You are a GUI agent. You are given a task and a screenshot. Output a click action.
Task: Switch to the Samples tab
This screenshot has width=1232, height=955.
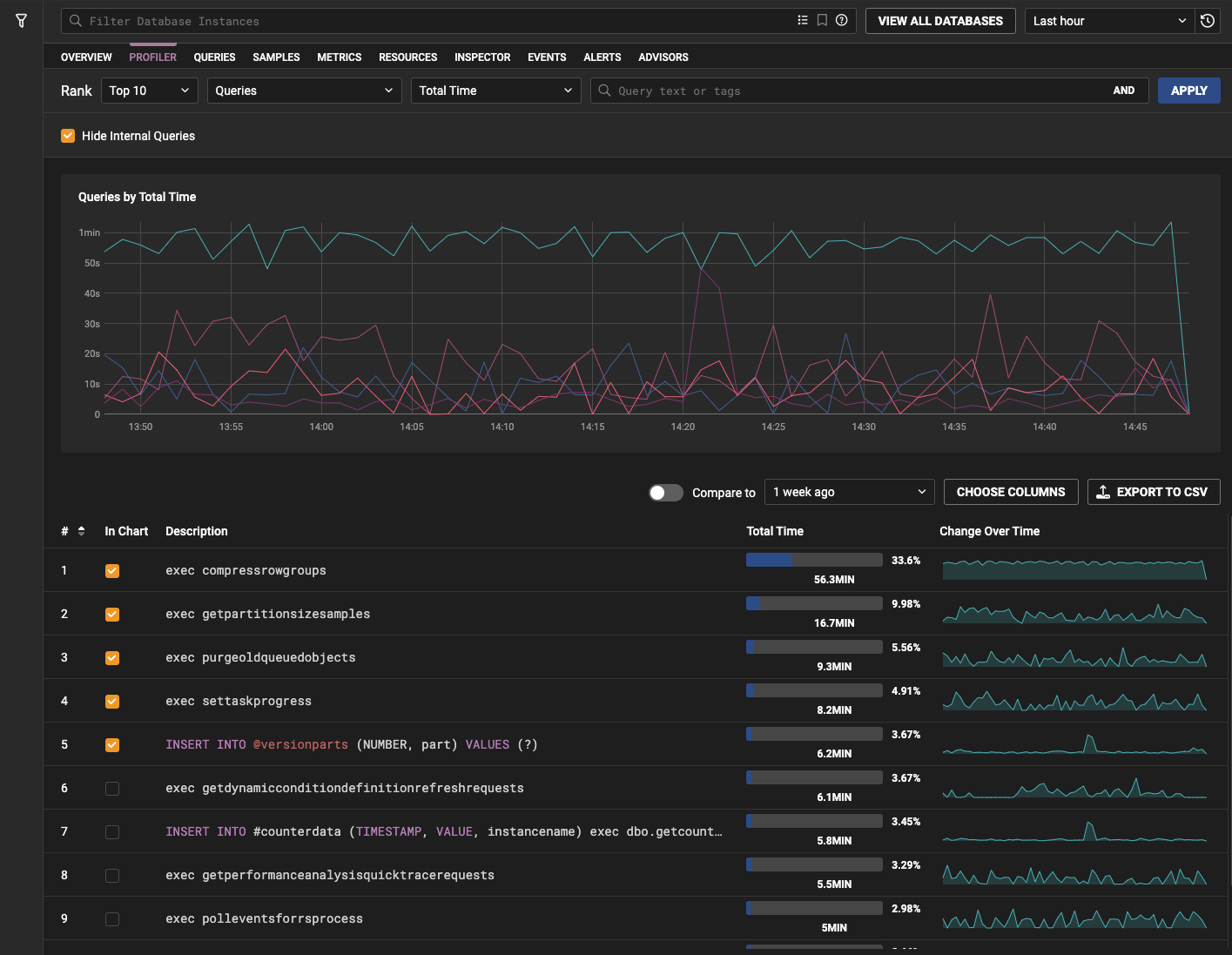click(276, 57)
